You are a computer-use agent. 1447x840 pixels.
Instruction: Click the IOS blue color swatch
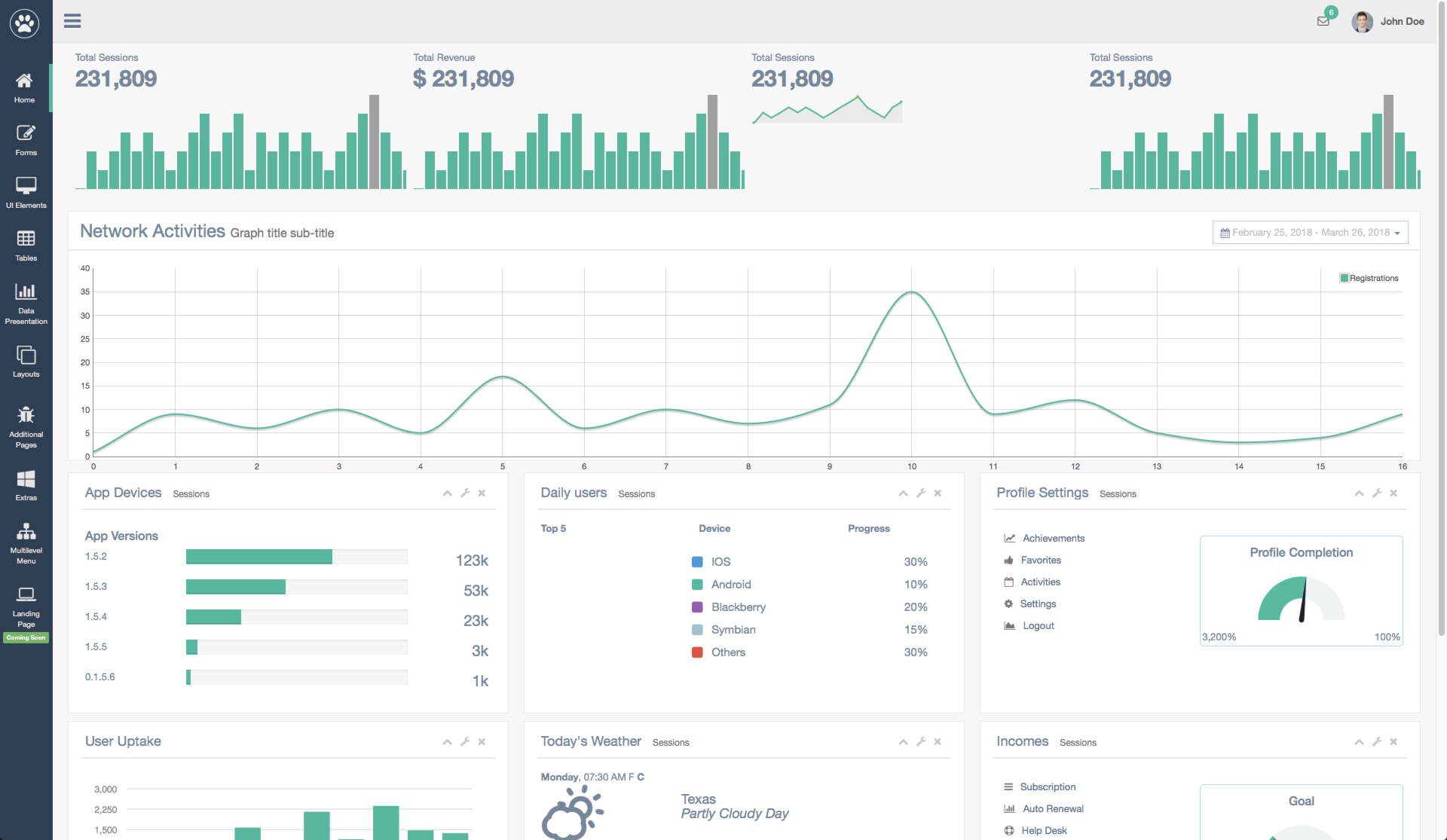click(x=697, y=562)
